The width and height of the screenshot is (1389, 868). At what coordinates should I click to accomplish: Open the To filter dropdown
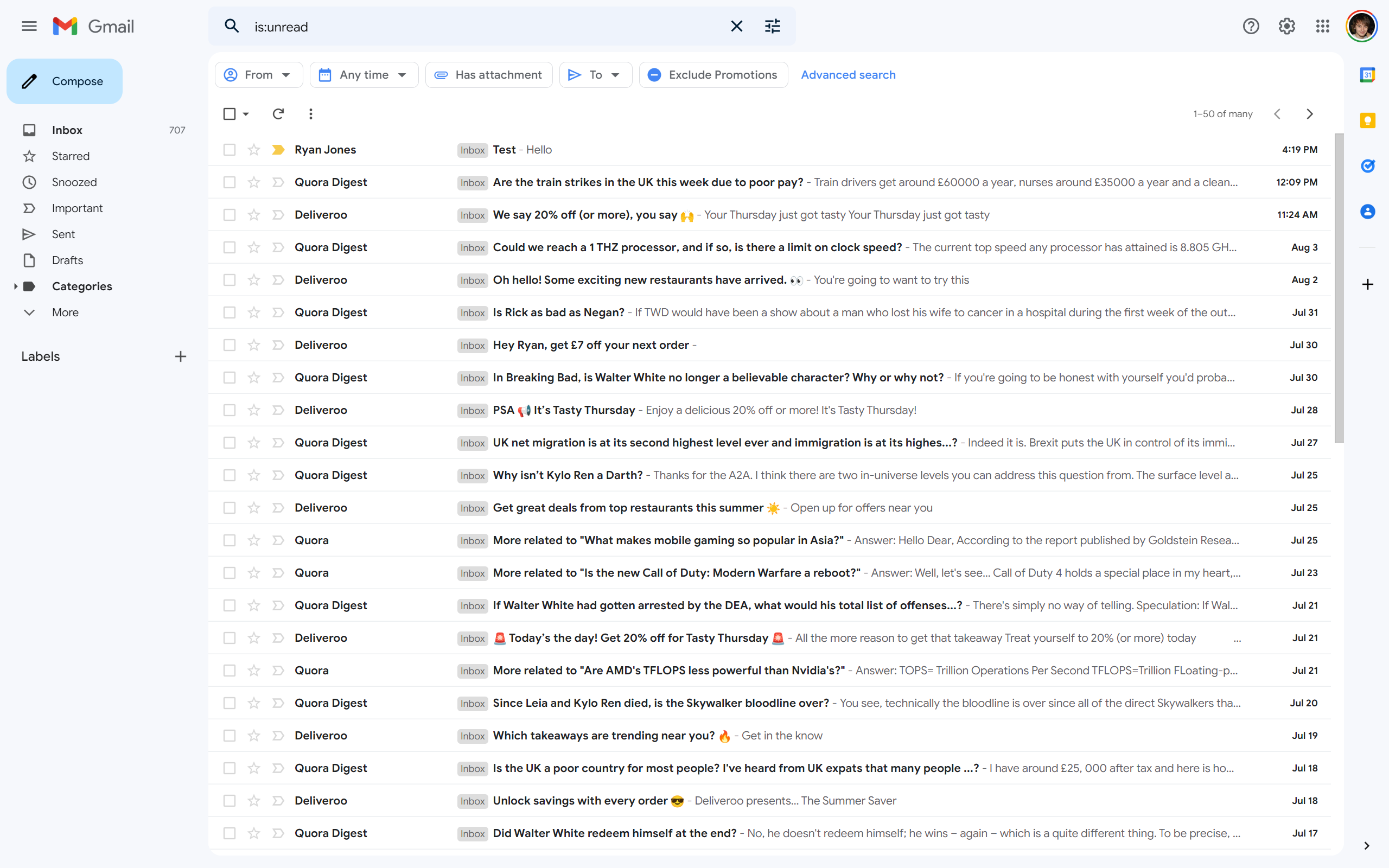click(x=595, y=75)
